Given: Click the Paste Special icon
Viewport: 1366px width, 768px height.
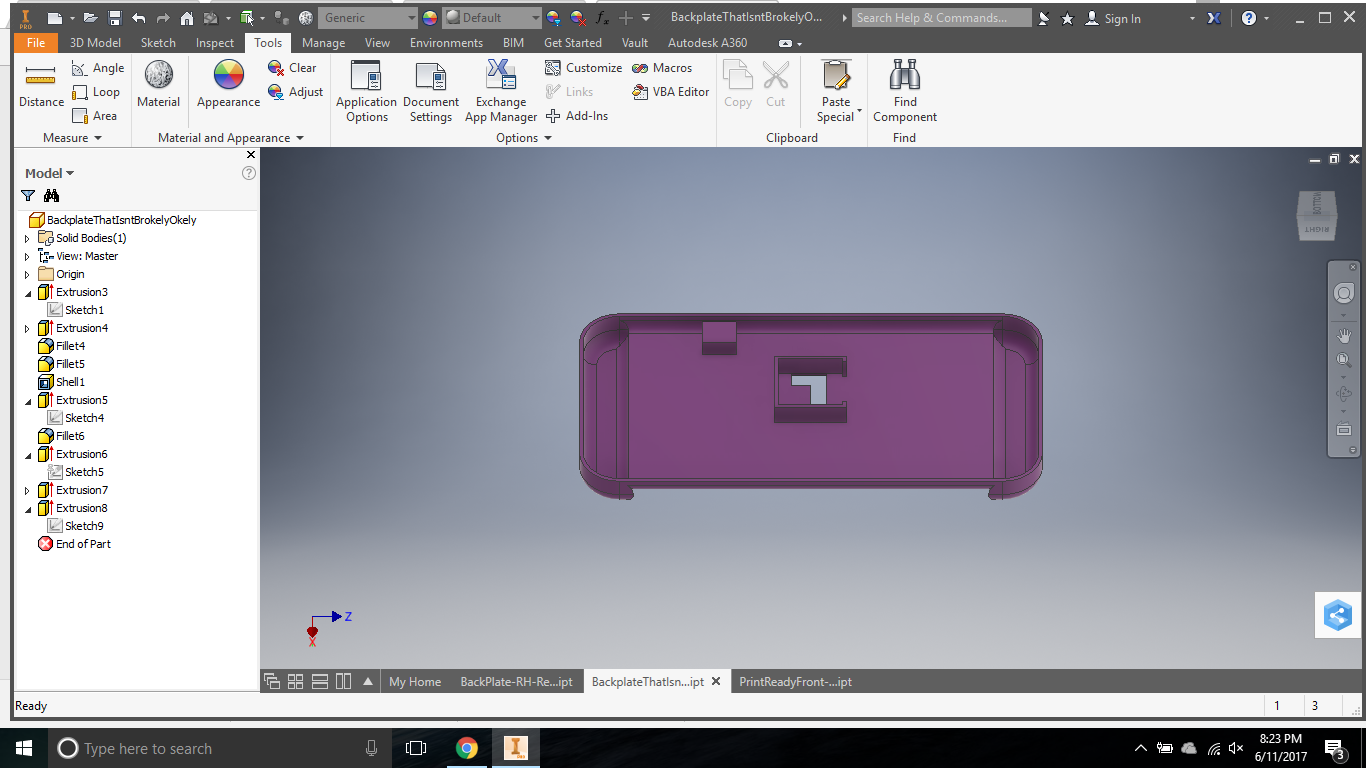Looking at the screenshot, I should tap(835, 76).
